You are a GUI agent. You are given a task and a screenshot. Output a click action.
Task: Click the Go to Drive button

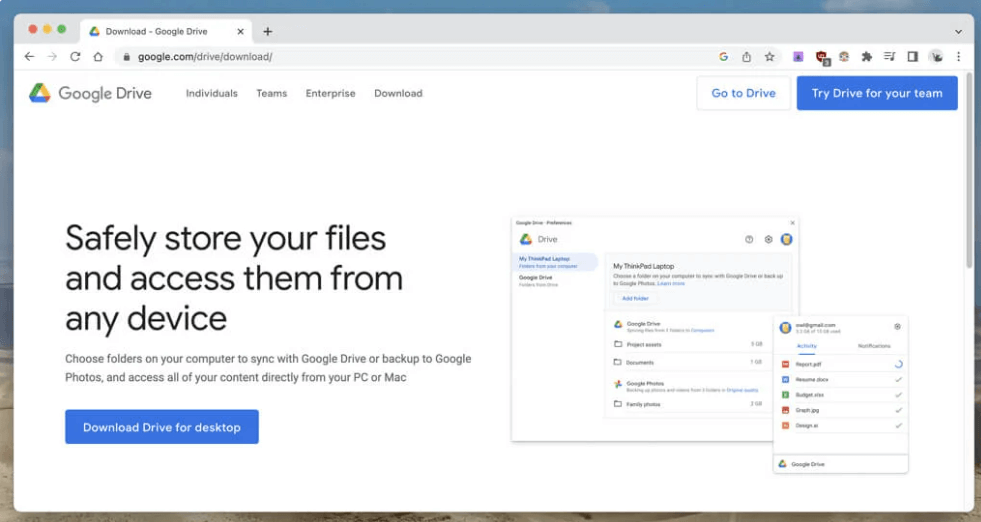pos(743,93)
